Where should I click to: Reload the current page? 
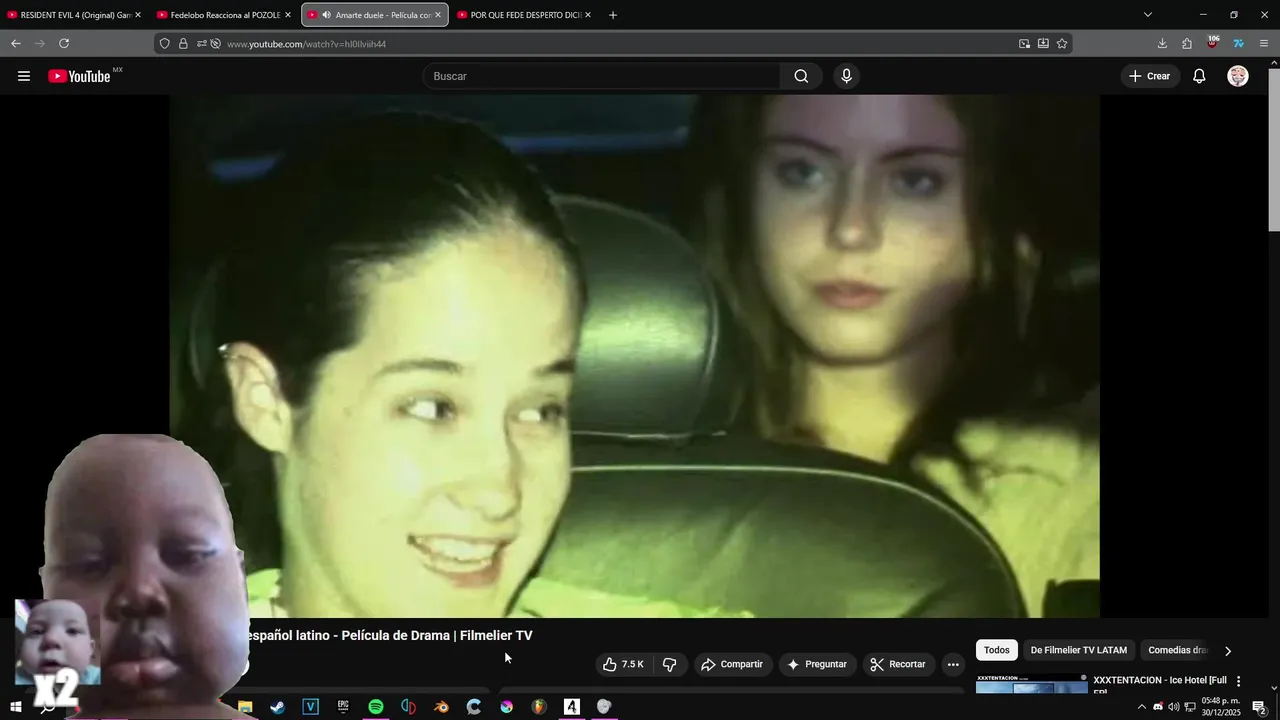coord(64,43)
